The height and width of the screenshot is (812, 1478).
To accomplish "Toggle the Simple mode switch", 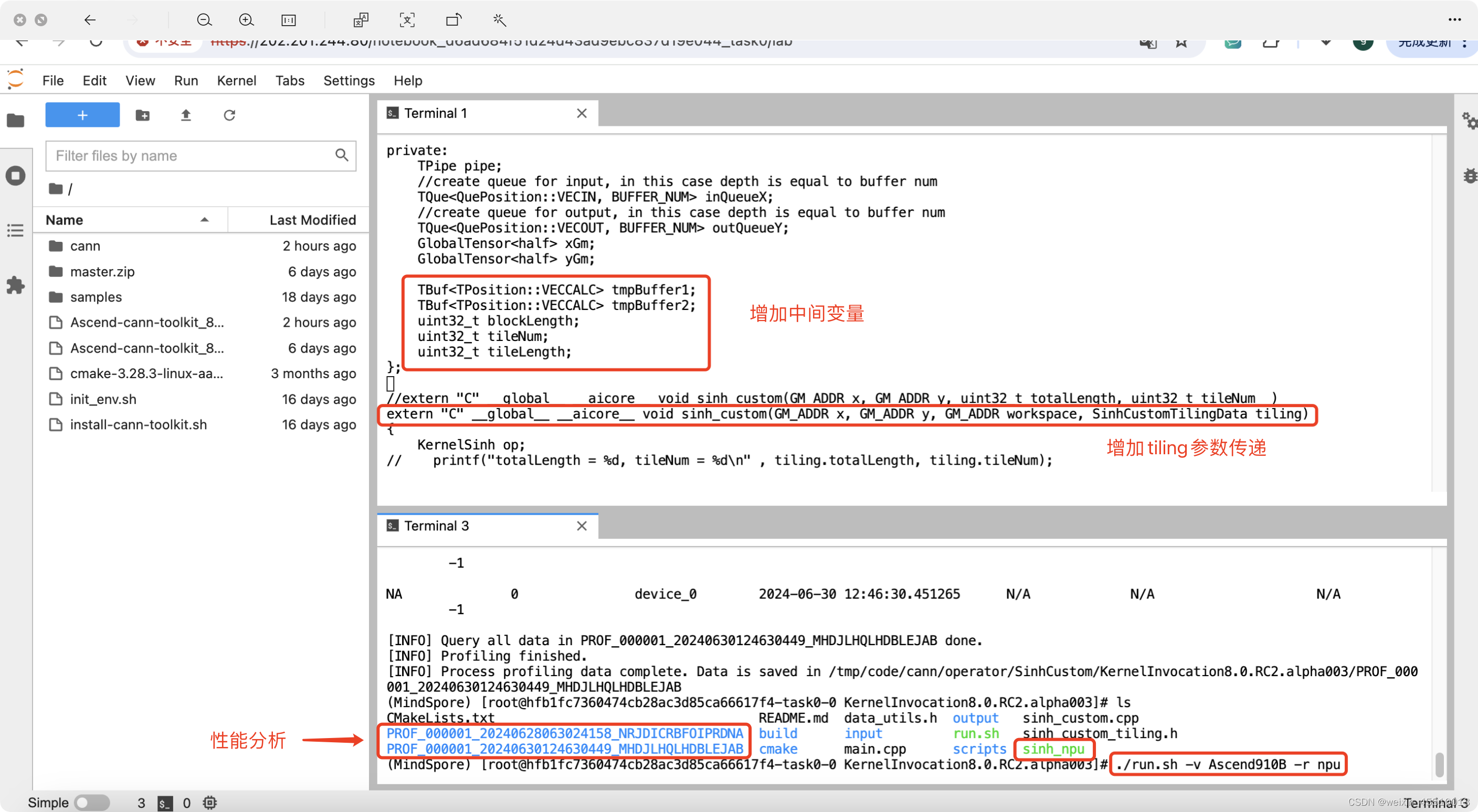I will 92,802.
